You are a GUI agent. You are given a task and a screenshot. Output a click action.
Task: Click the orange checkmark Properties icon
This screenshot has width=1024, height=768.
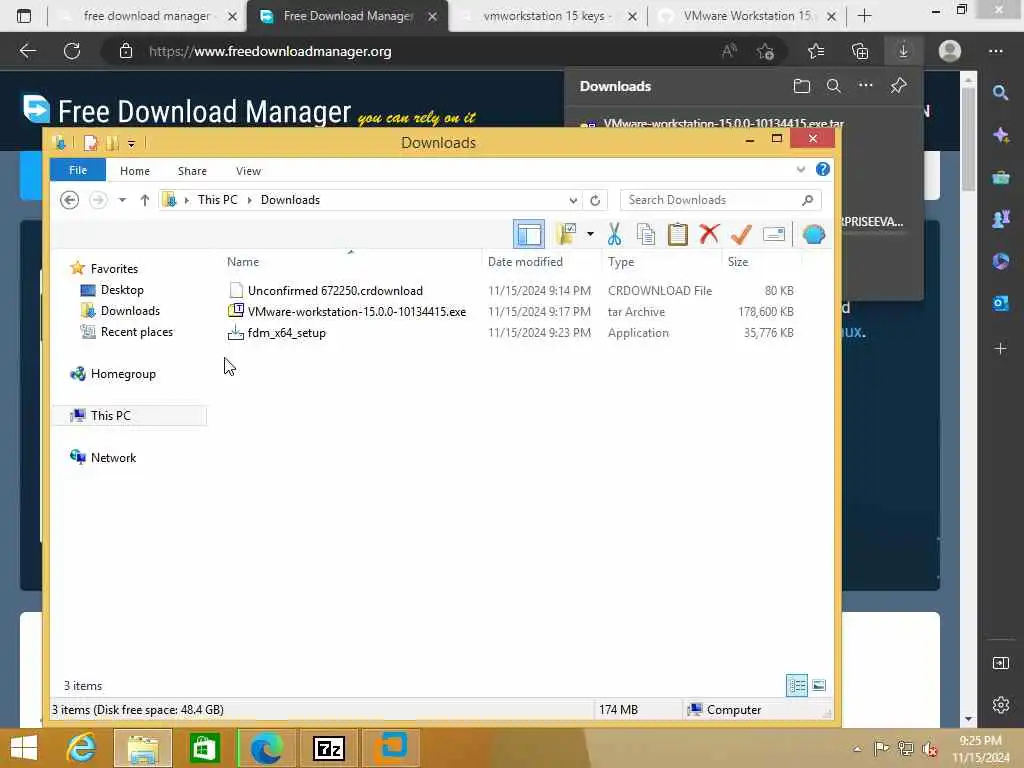pos(741,234)
